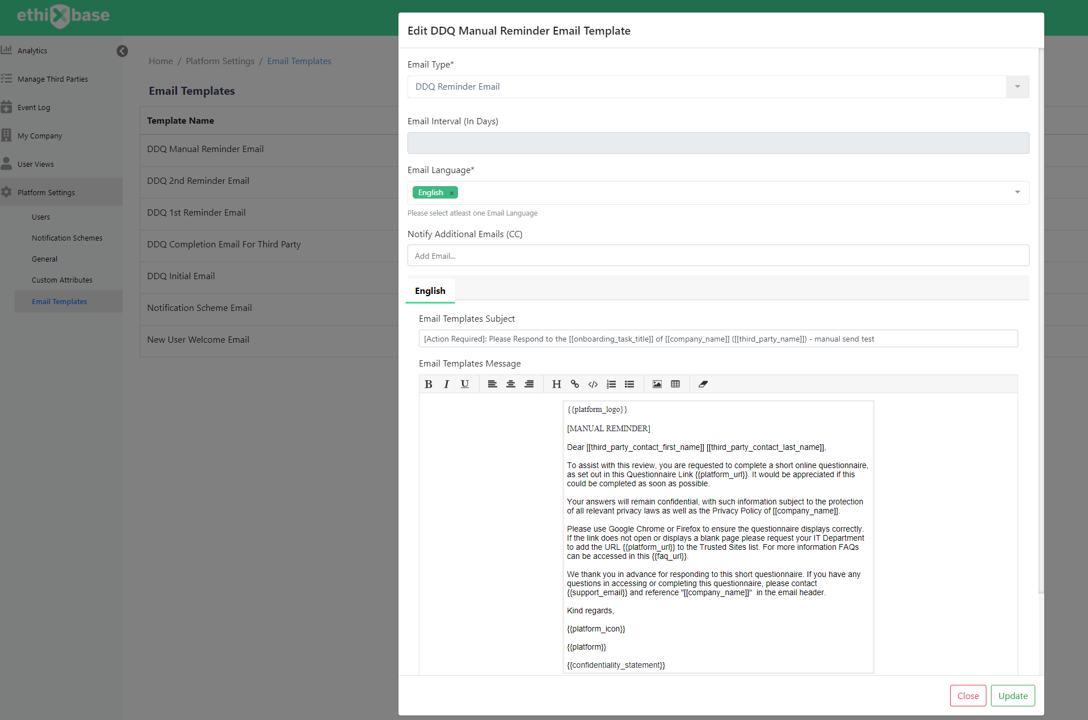1088x720 pixels.
Task: Click the Event Log calendar icon
Action: 6,107
